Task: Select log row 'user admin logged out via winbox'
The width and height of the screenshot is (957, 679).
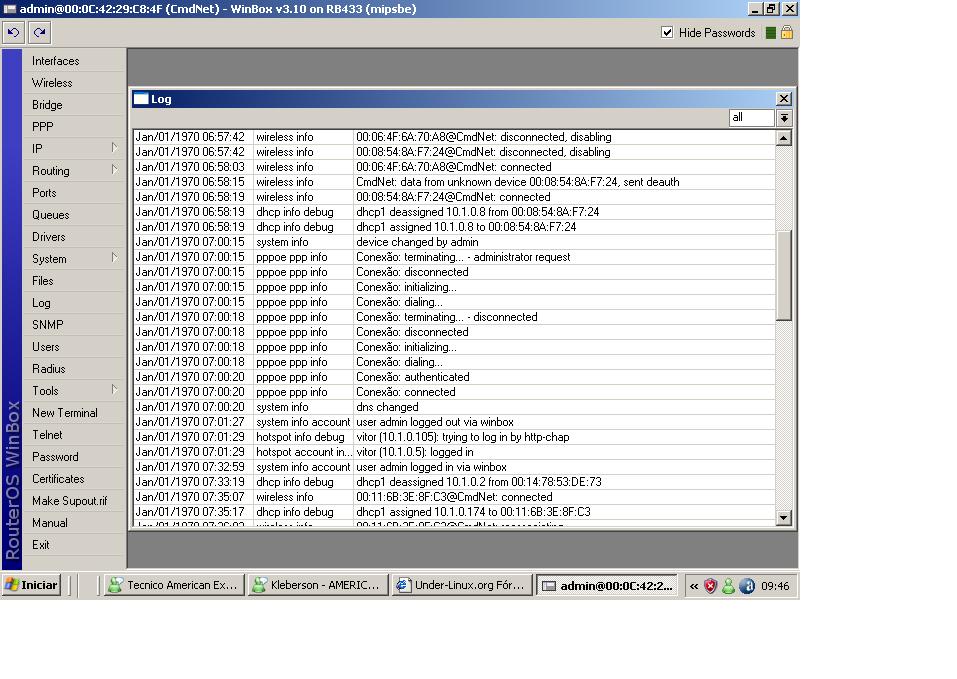Action: pyautogui.click(x=454, y=422)
